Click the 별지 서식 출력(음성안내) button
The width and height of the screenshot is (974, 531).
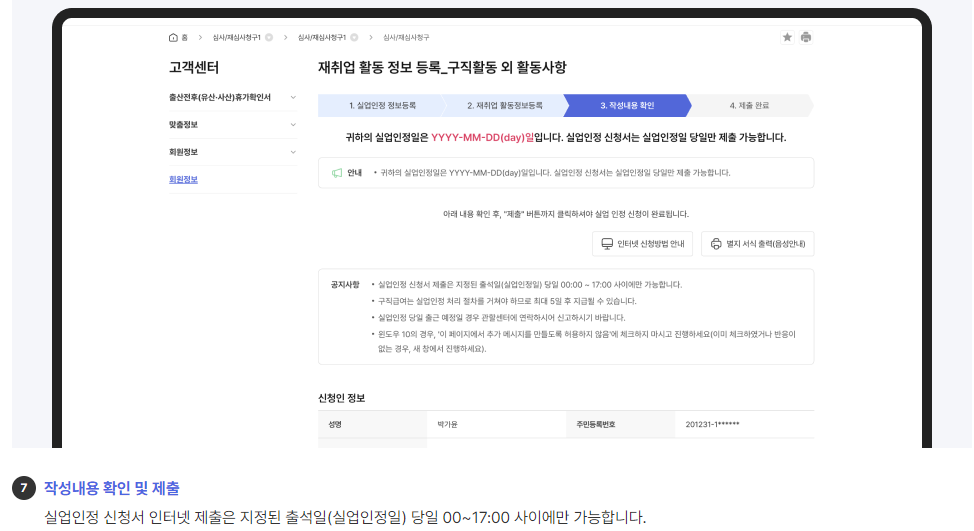[x=758, y=244]
